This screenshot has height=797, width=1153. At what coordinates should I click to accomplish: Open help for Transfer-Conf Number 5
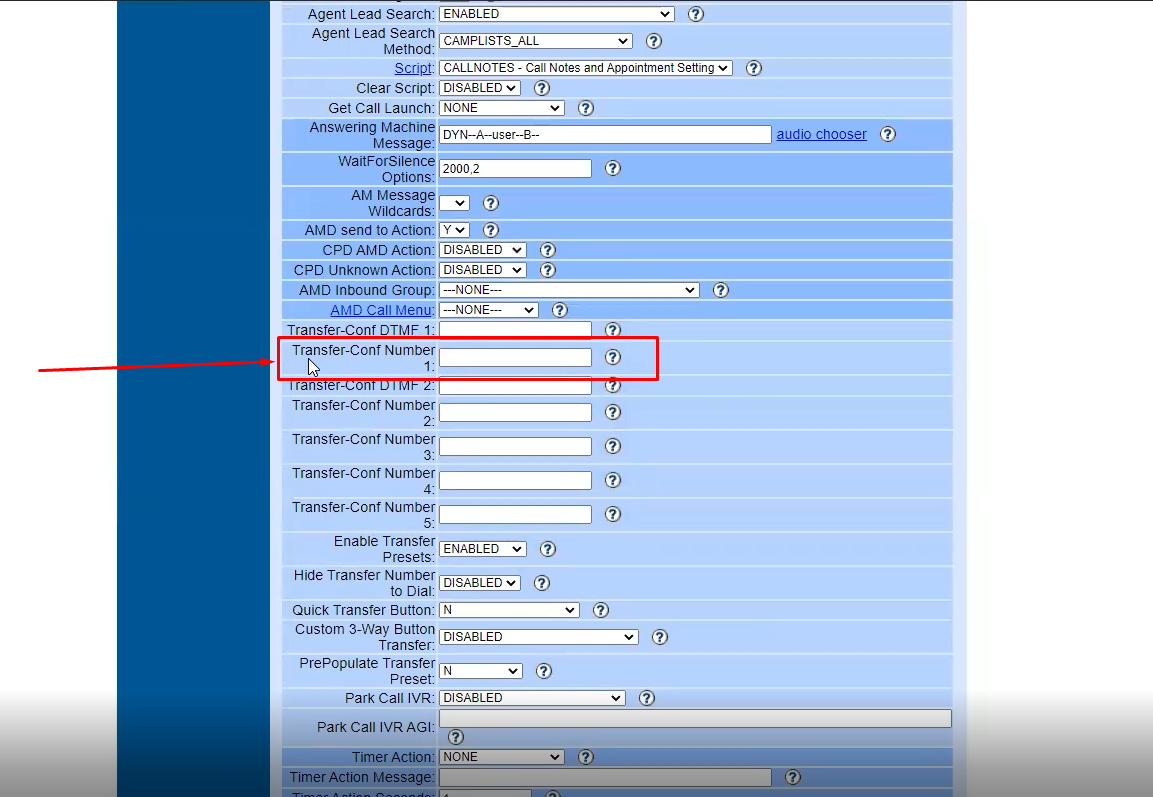coord(613,514)
